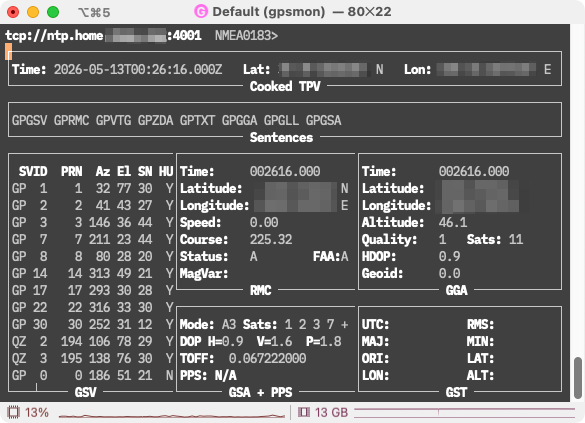Click the GPGGA sentence name
This screenshot has height=423, width=585.
click(x=240, y=120)
